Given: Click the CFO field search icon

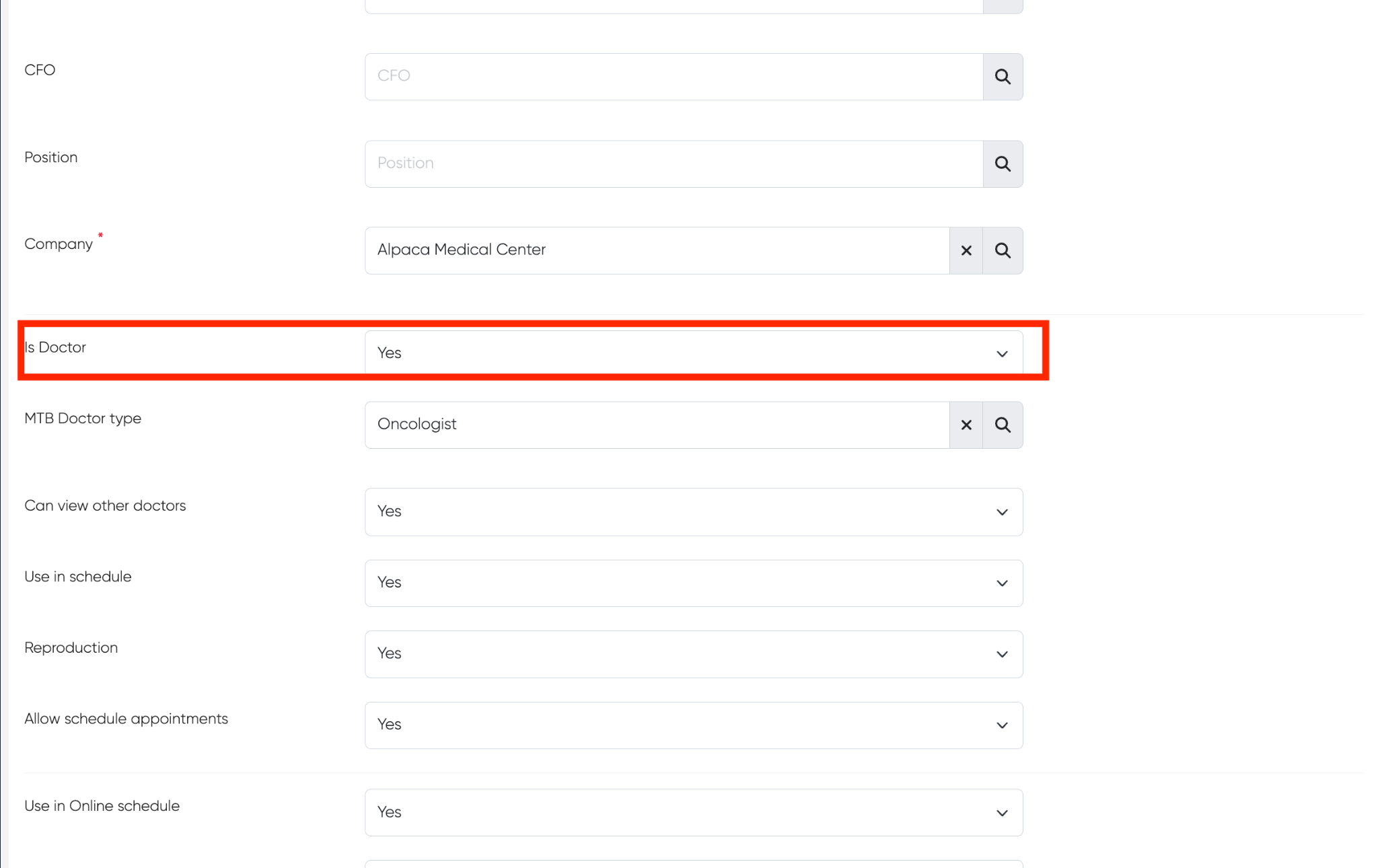Looking at the screenshot, I should tap(1003, 77).
